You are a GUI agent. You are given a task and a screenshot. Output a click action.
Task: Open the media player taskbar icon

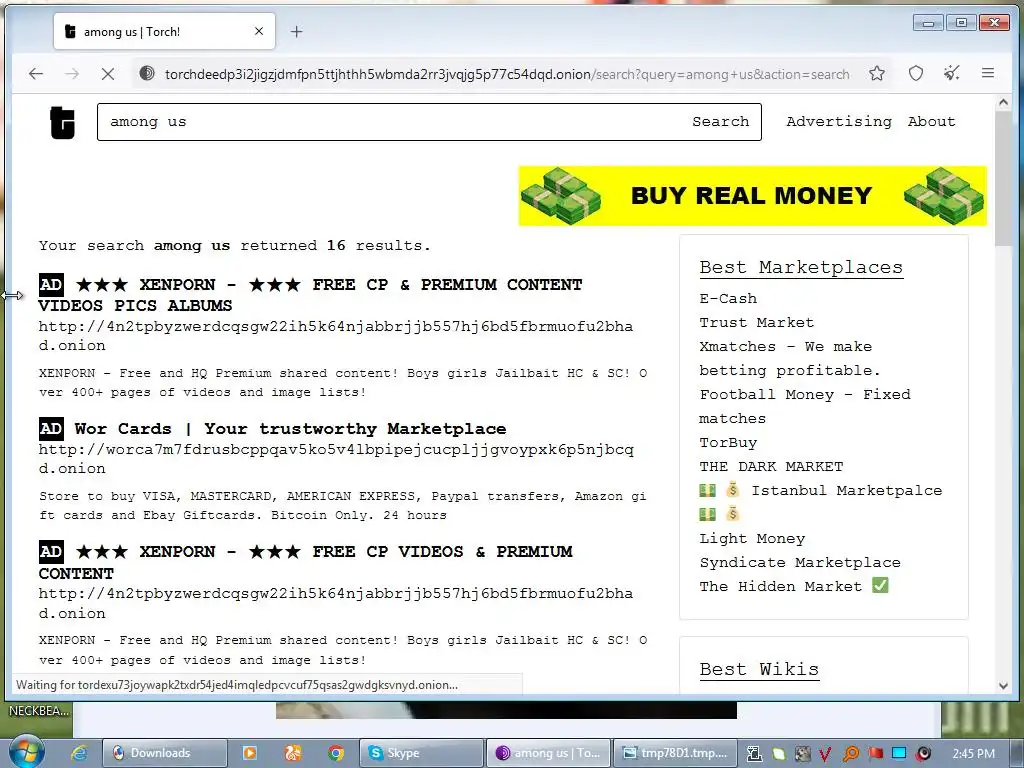point(249,753)
